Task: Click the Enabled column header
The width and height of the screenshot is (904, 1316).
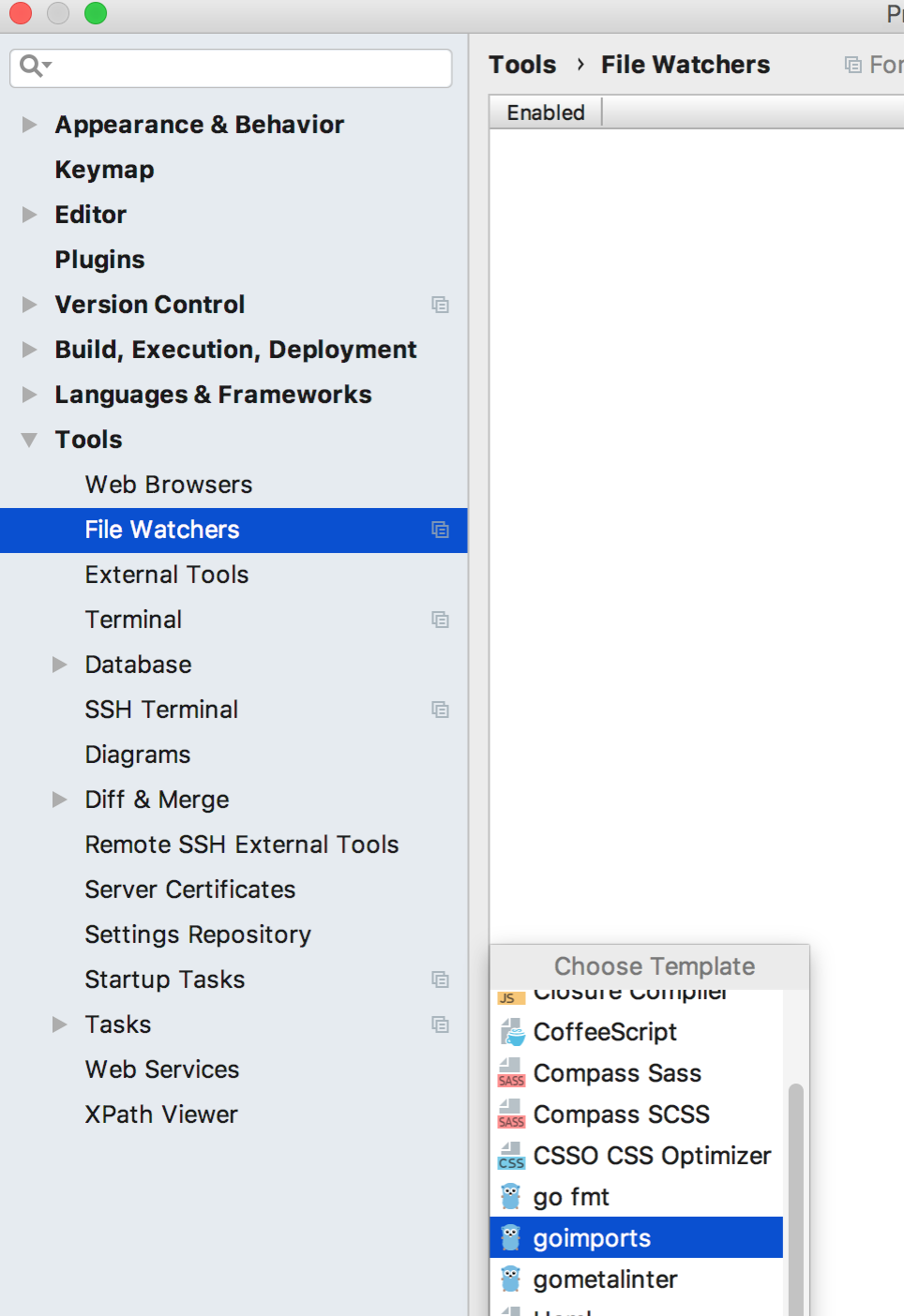Action: click(546, 112)
